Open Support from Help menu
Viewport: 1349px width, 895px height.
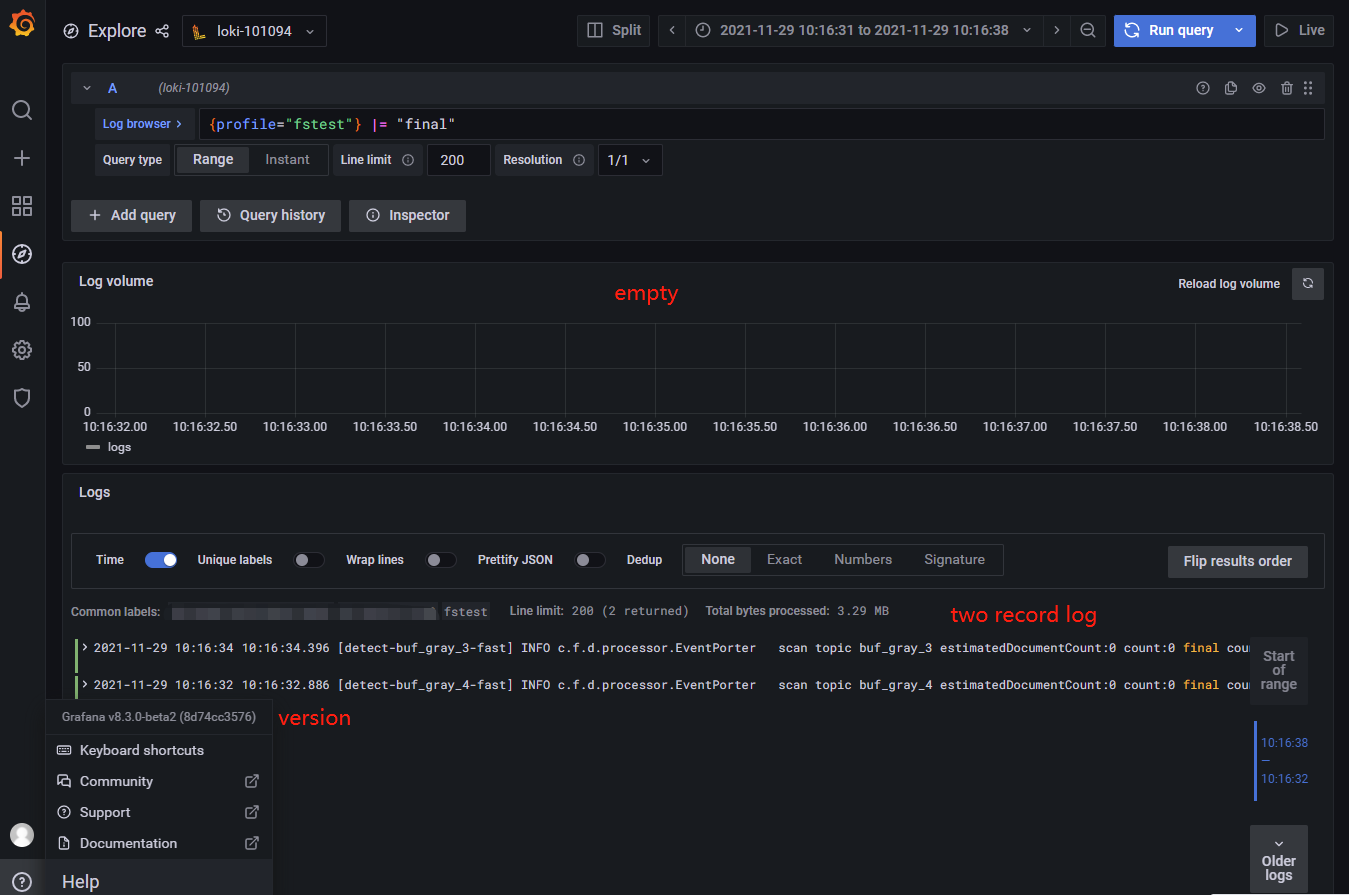159,812
